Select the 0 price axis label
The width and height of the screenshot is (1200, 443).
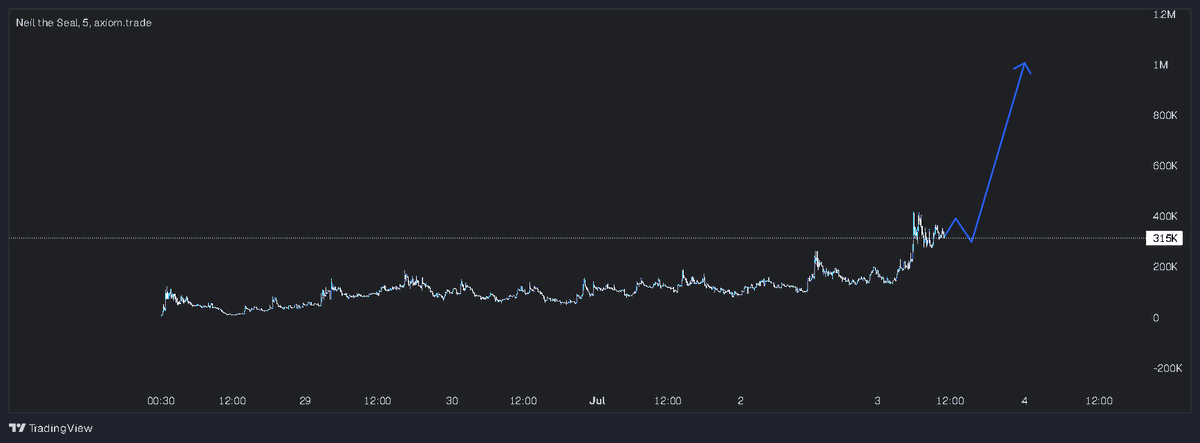click(1156, 318)
